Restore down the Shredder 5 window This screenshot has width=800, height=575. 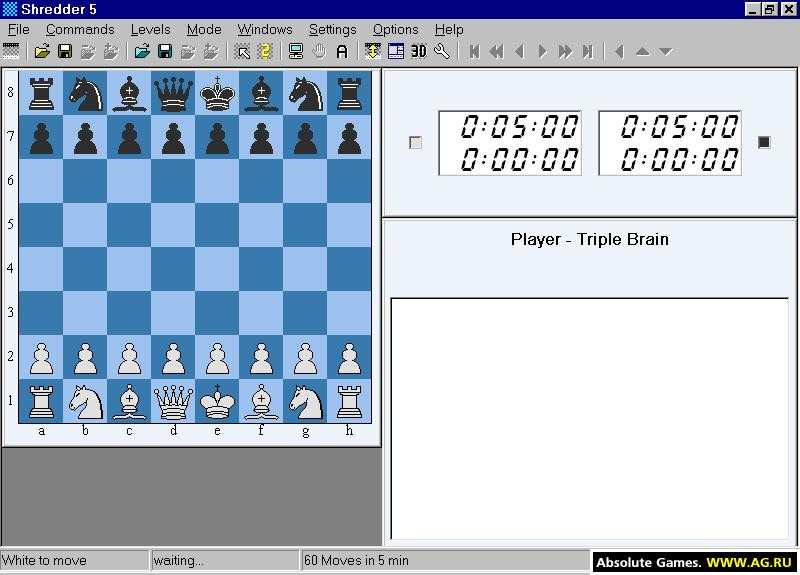coord(769,9)
